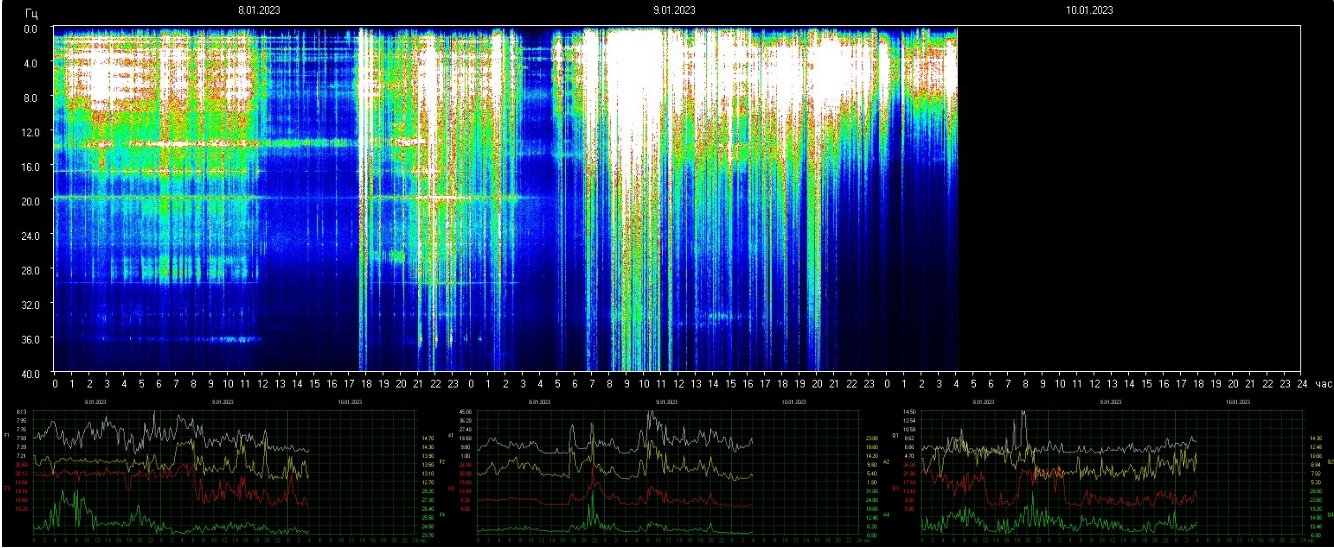Viewport: 1334px width, 548px height.
Task: Click the 8.01.2023 date above the main spectrogram
Action: pos(258,9)
